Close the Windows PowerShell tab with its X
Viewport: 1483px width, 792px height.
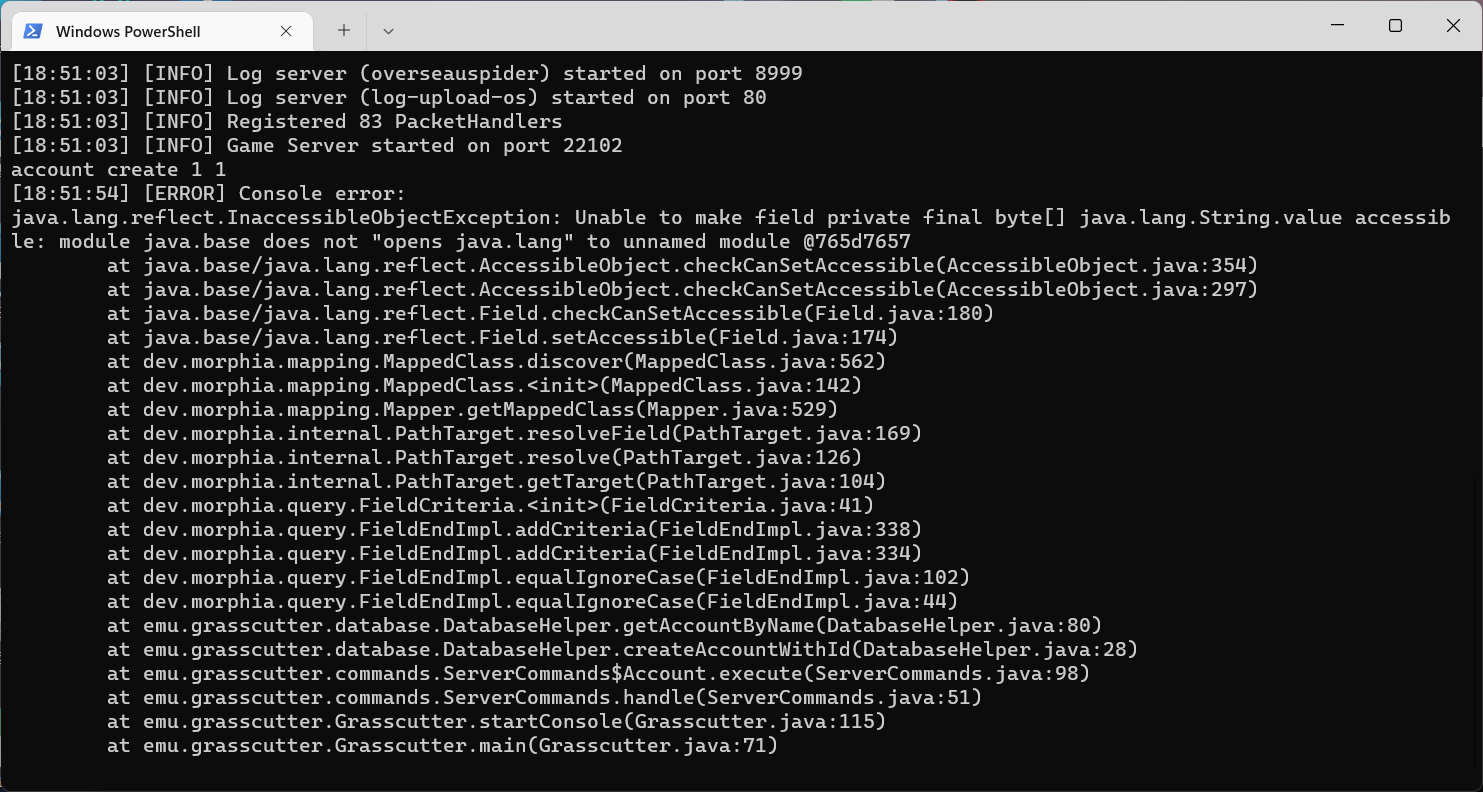(x=286, y=30)
